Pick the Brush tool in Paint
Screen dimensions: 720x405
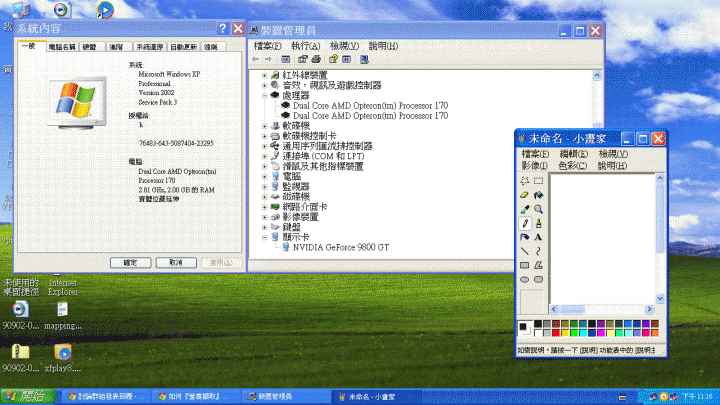pyautogui.click(x=539, y=223)
